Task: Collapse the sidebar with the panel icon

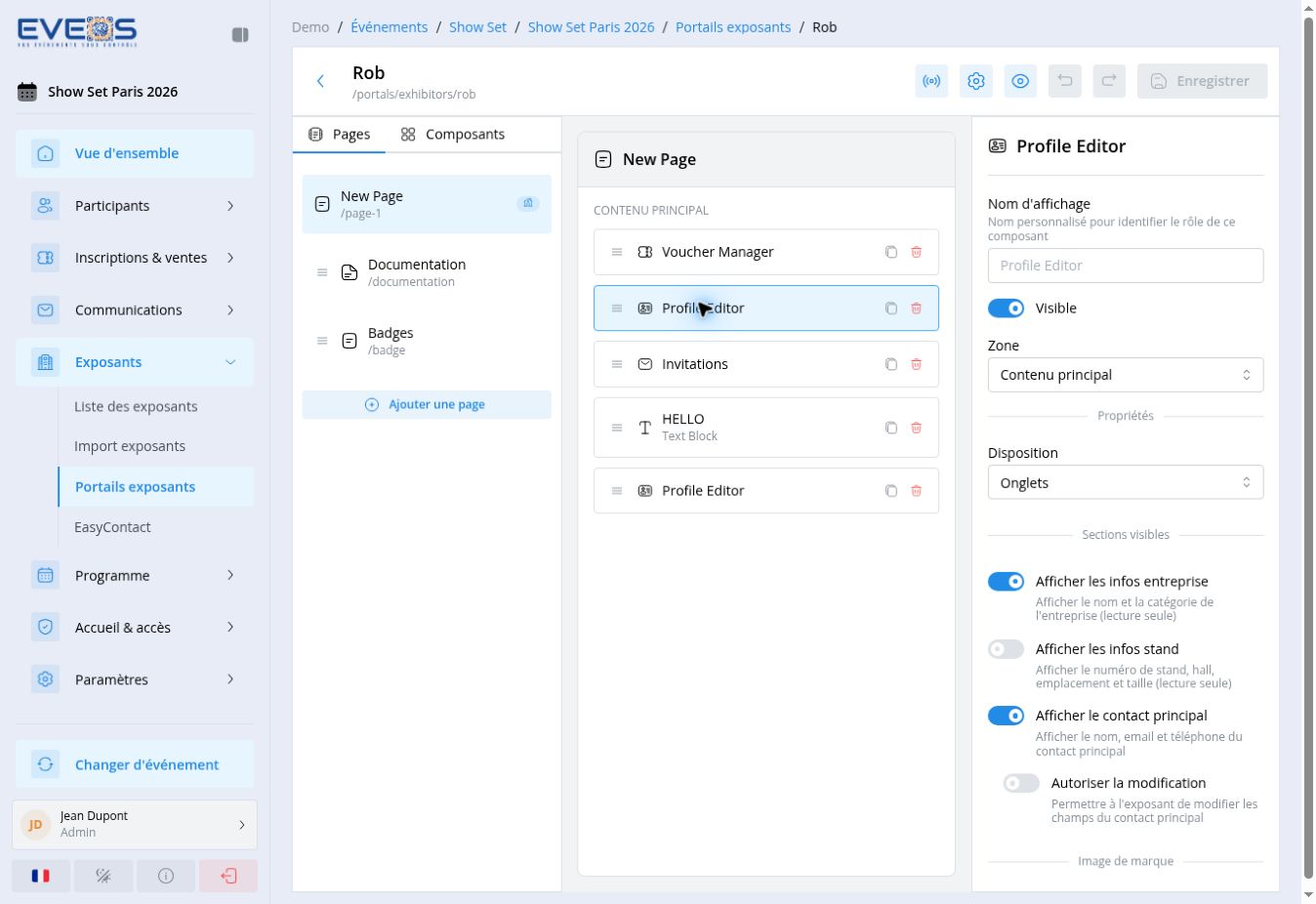Action: [240, 35]
